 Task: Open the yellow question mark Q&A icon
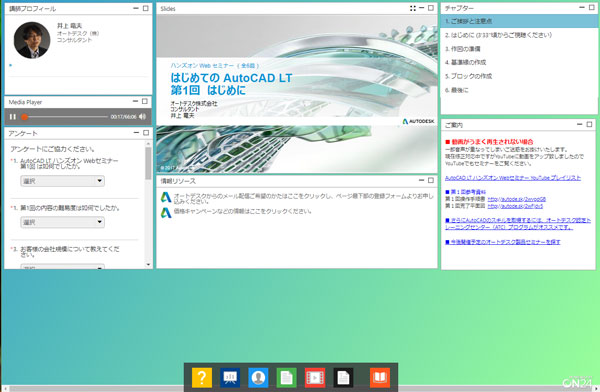point(202,377)
